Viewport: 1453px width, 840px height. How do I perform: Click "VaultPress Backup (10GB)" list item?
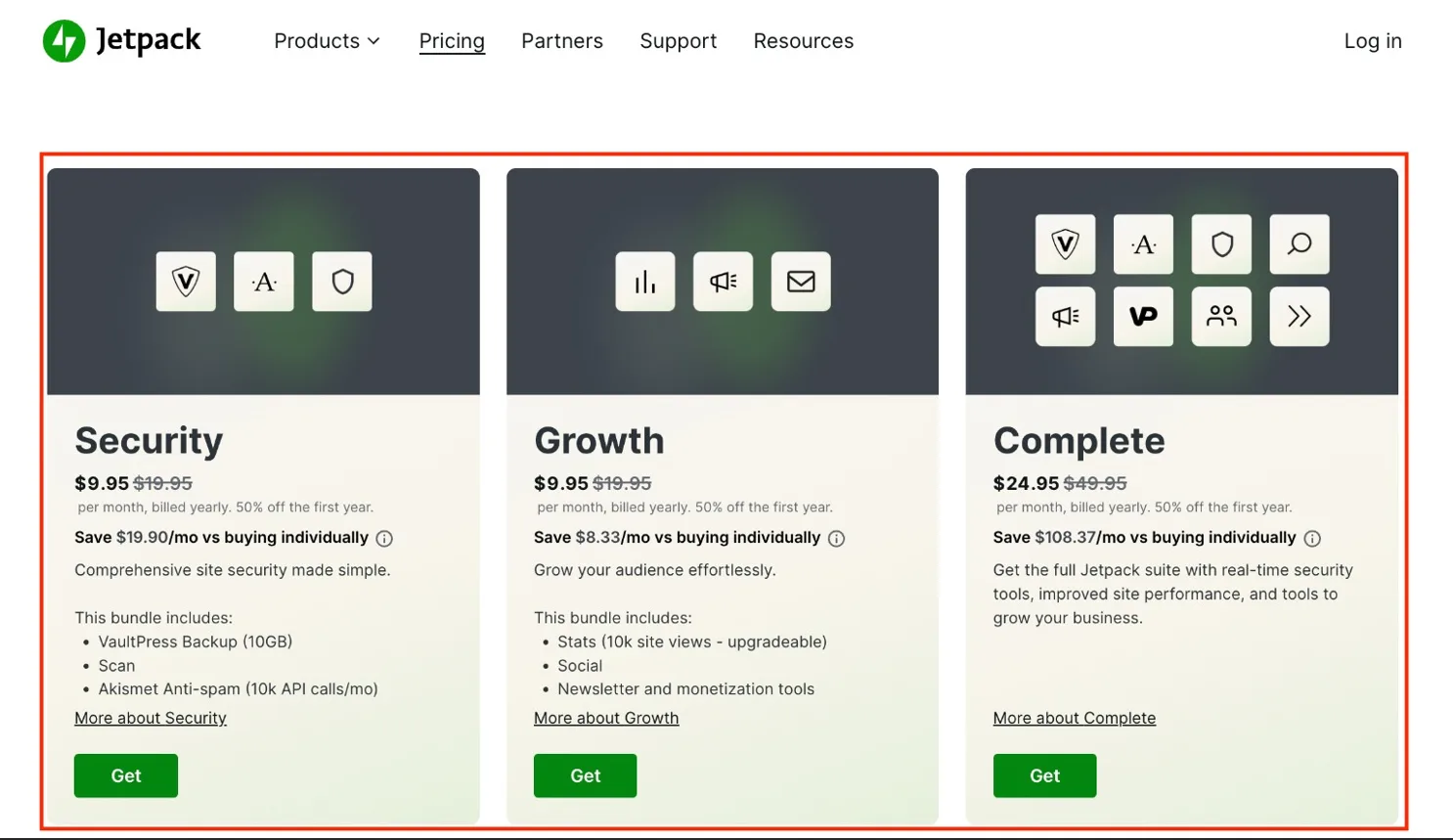[196, 641]
